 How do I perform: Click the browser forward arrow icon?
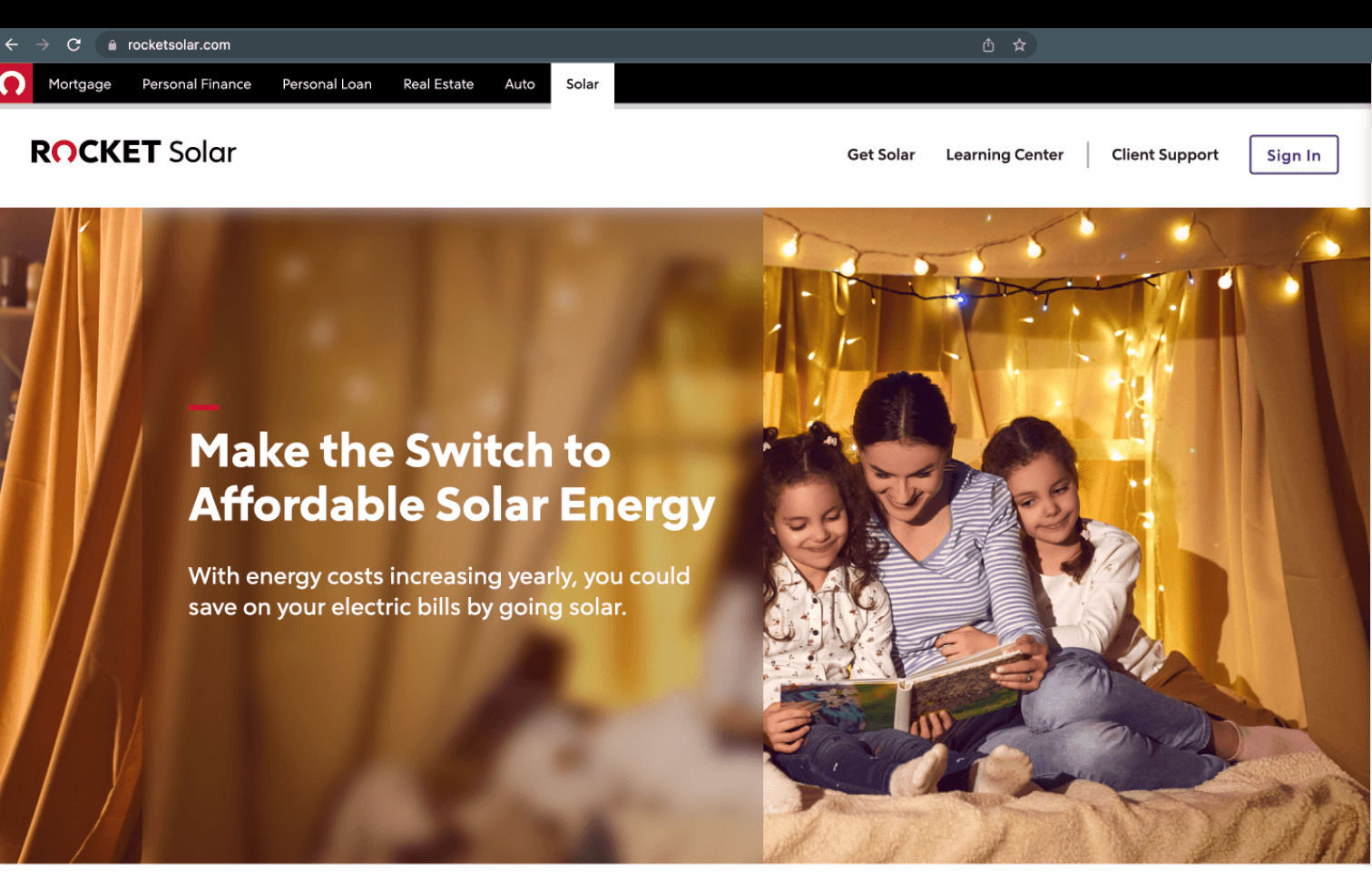43,44
